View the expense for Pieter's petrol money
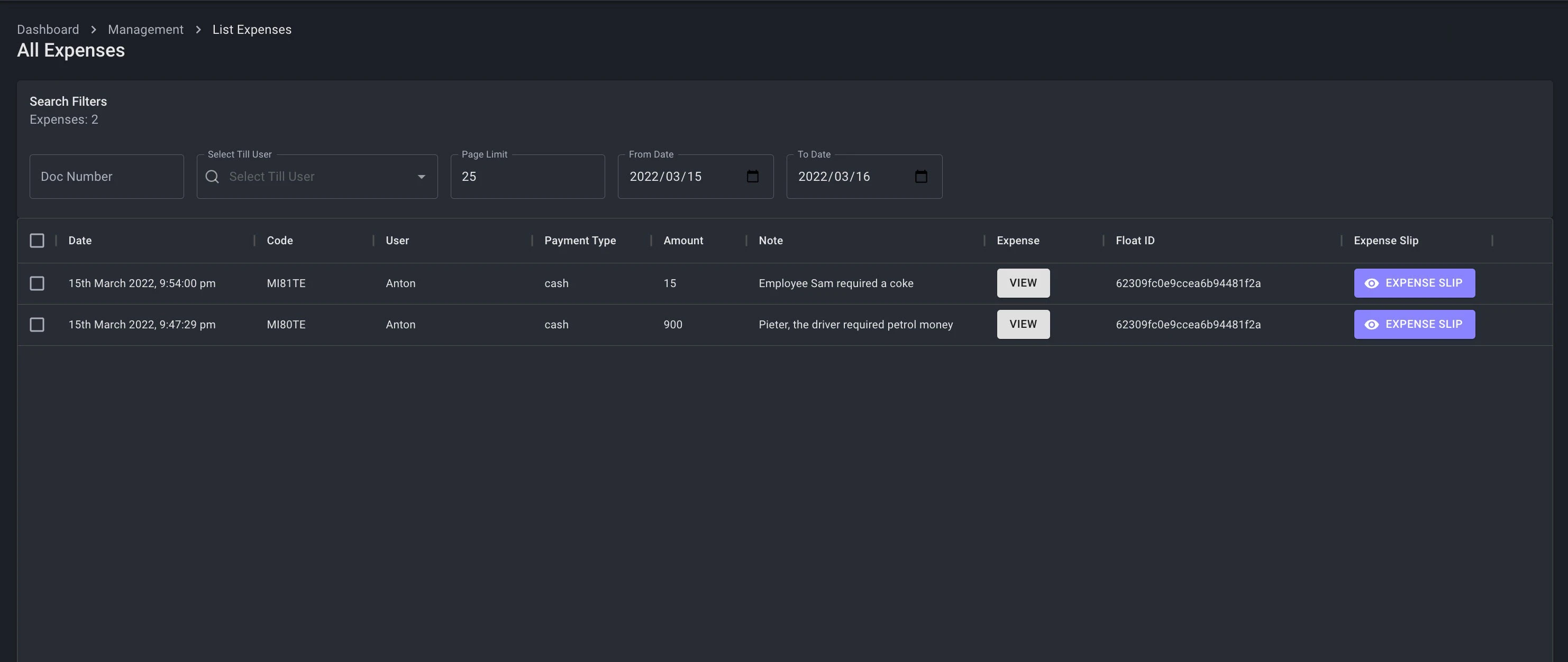This screenshot has height=662, width=1568. coord(1023,325)
